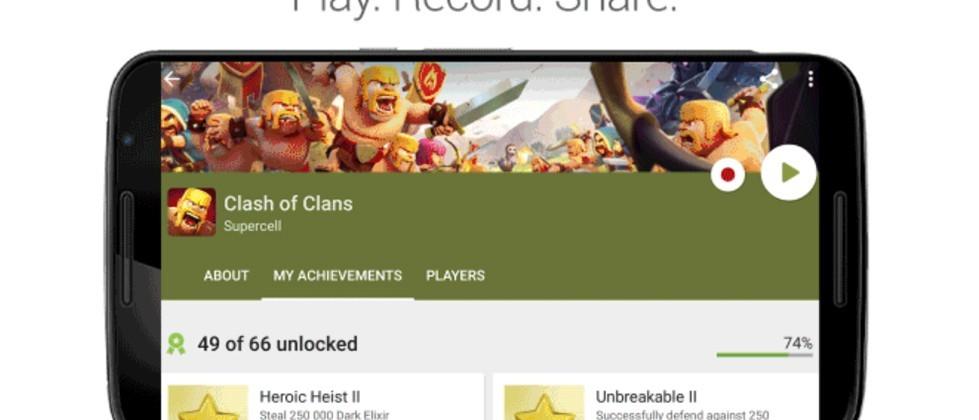Launch the game with the green play button
The width and height of the screenshot is (979, 420).
click(789, 172)
